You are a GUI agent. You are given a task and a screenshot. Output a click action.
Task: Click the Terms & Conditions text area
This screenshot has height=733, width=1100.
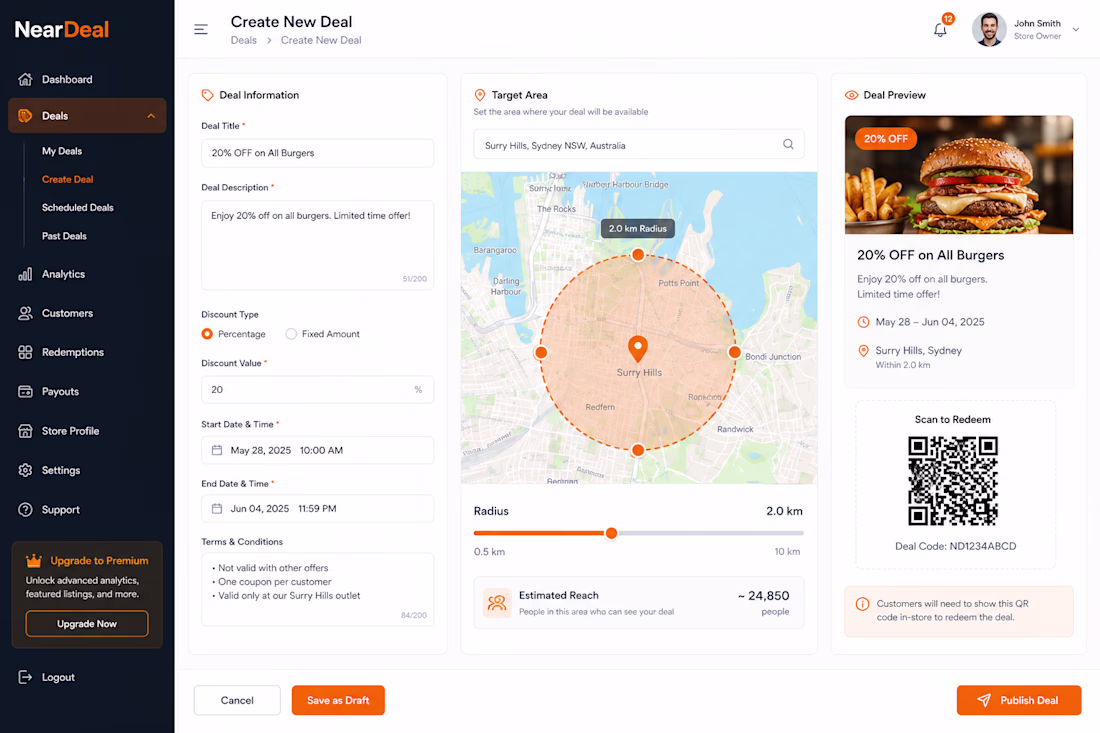tap(318, 589)
